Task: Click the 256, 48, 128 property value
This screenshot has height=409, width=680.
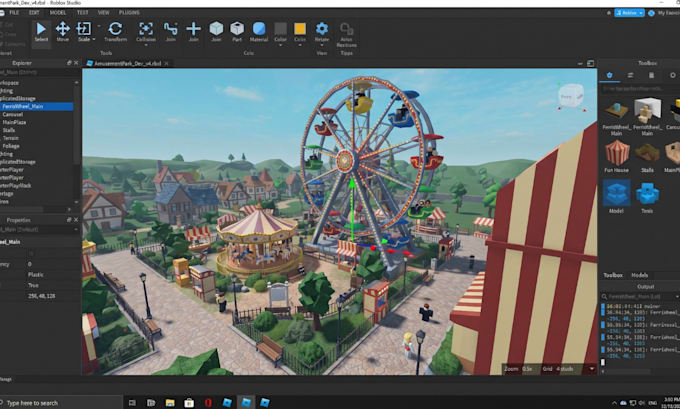Action: pos(42,296)
